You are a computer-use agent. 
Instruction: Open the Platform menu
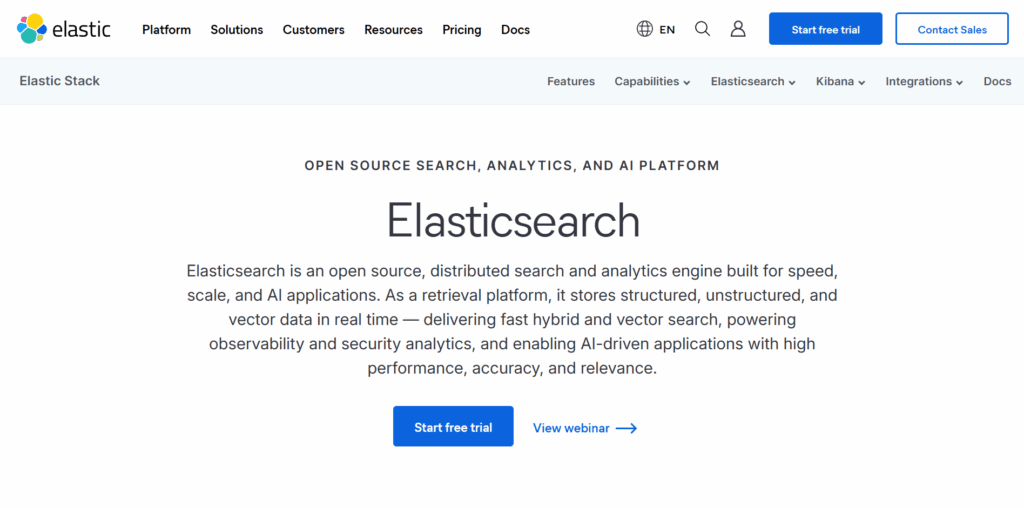coord(167,29)
